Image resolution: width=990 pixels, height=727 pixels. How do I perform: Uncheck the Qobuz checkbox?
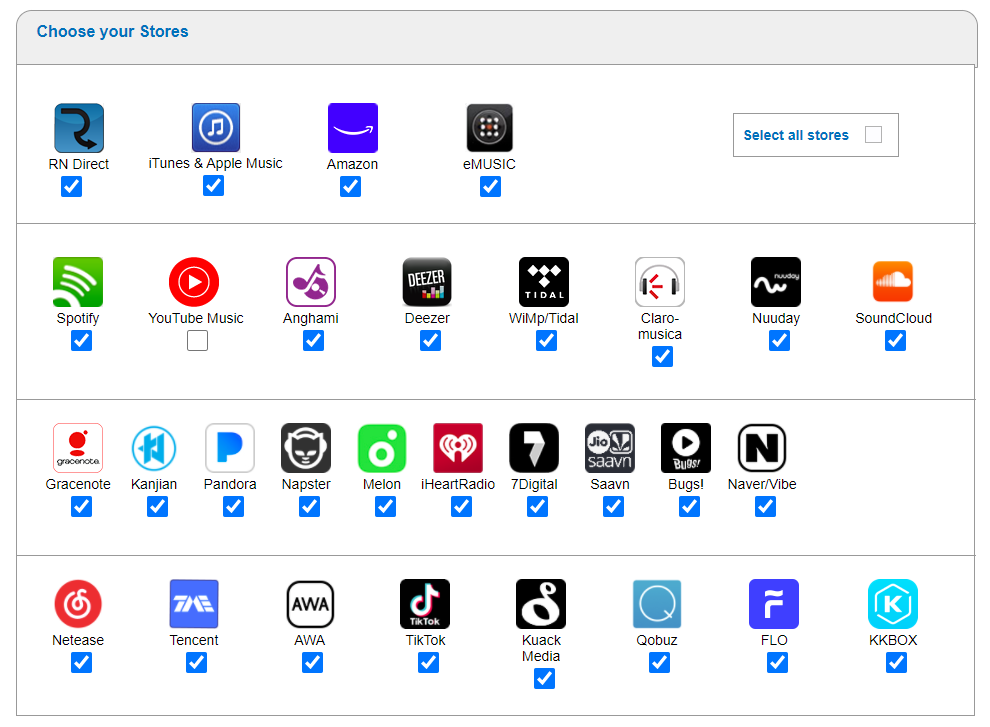click(x=659, y=663)
